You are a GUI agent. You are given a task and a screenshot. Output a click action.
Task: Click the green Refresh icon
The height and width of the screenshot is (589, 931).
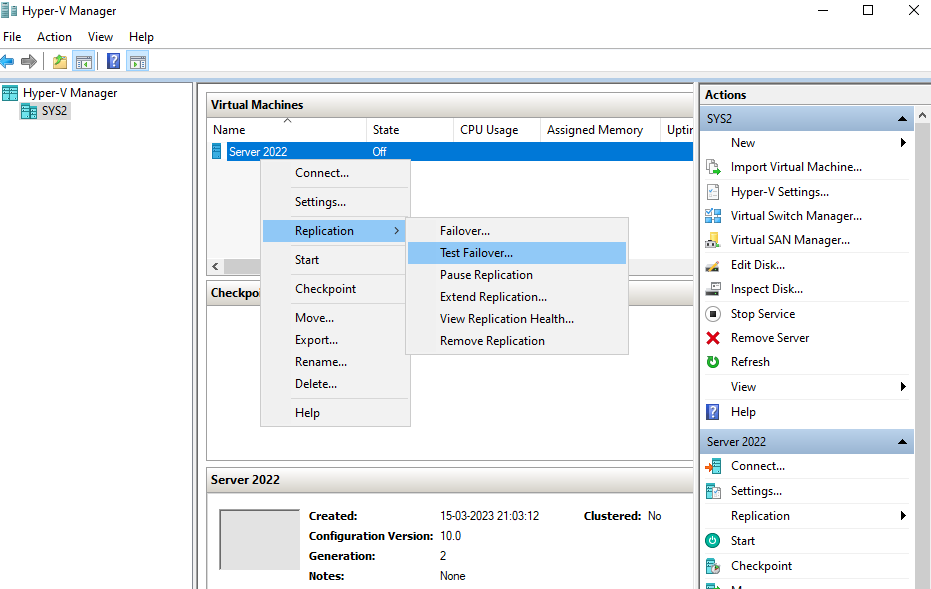coord(713,362)
